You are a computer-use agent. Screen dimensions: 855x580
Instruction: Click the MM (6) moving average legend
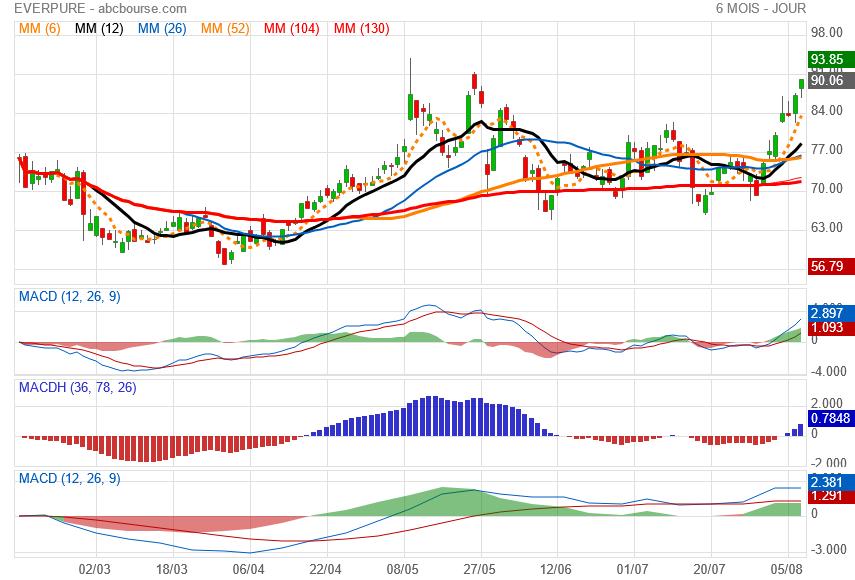click(40, 28)
